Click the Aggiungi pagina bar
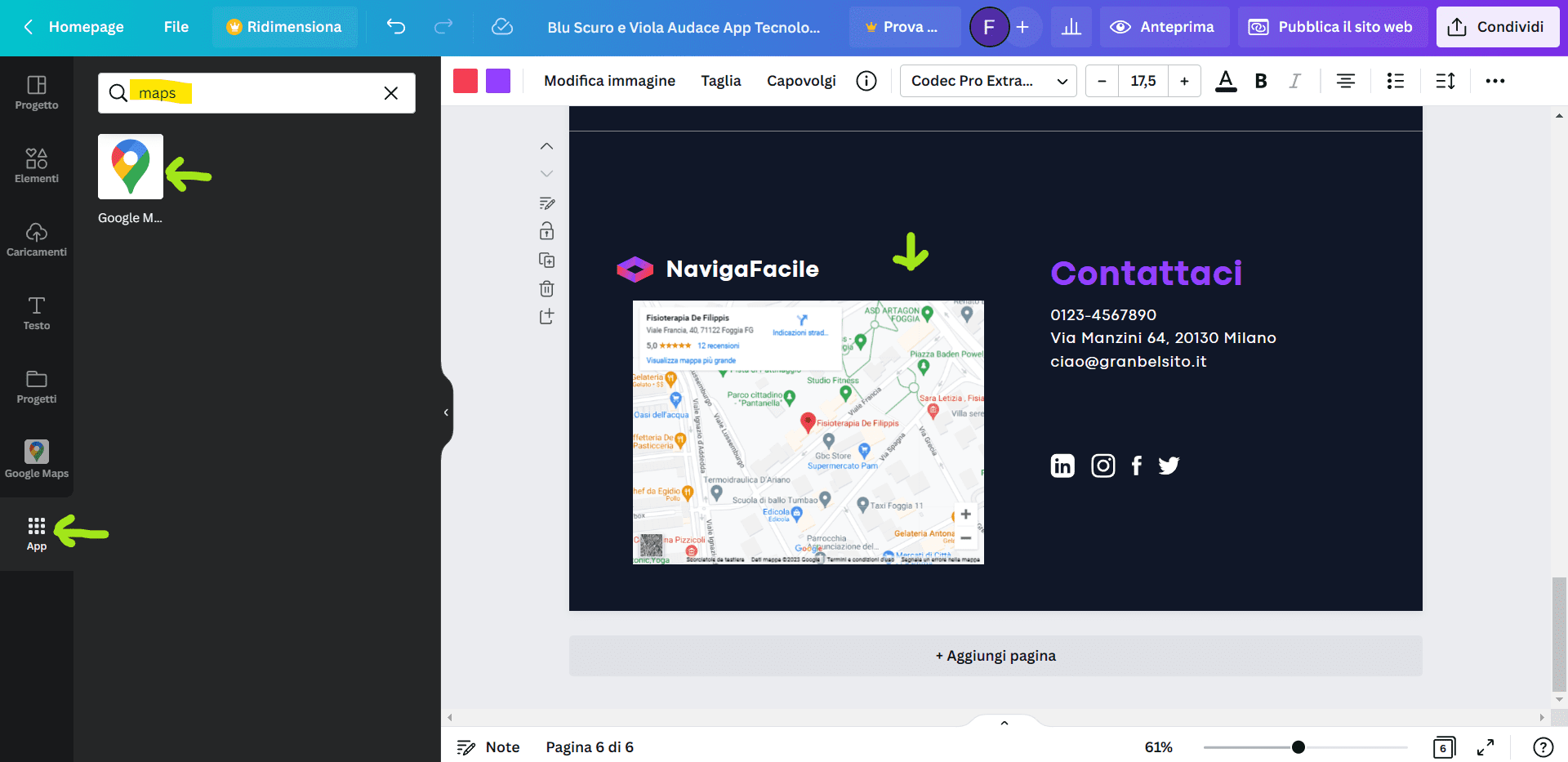This screenshot has height=762, width=1568. point(996,656)
